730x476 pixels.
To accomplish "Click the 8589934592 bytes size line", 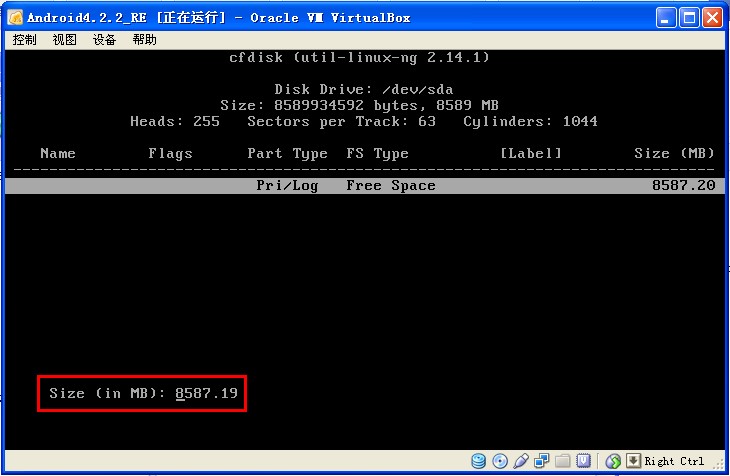I will point(359,105).
